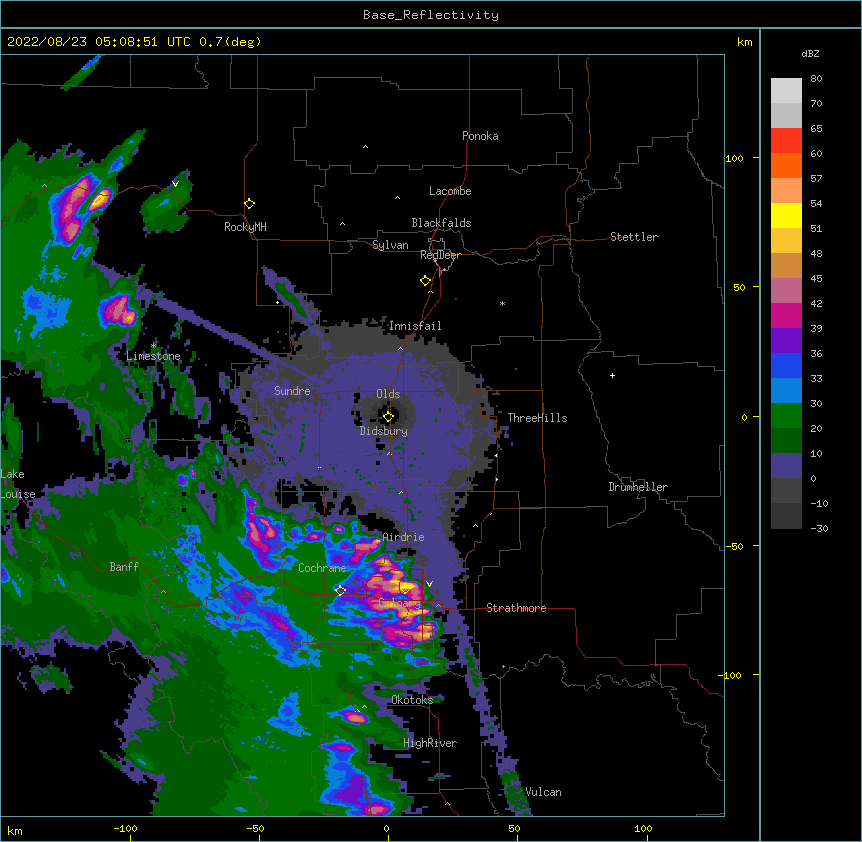Click the Banff label

click(x=124, y=567)
